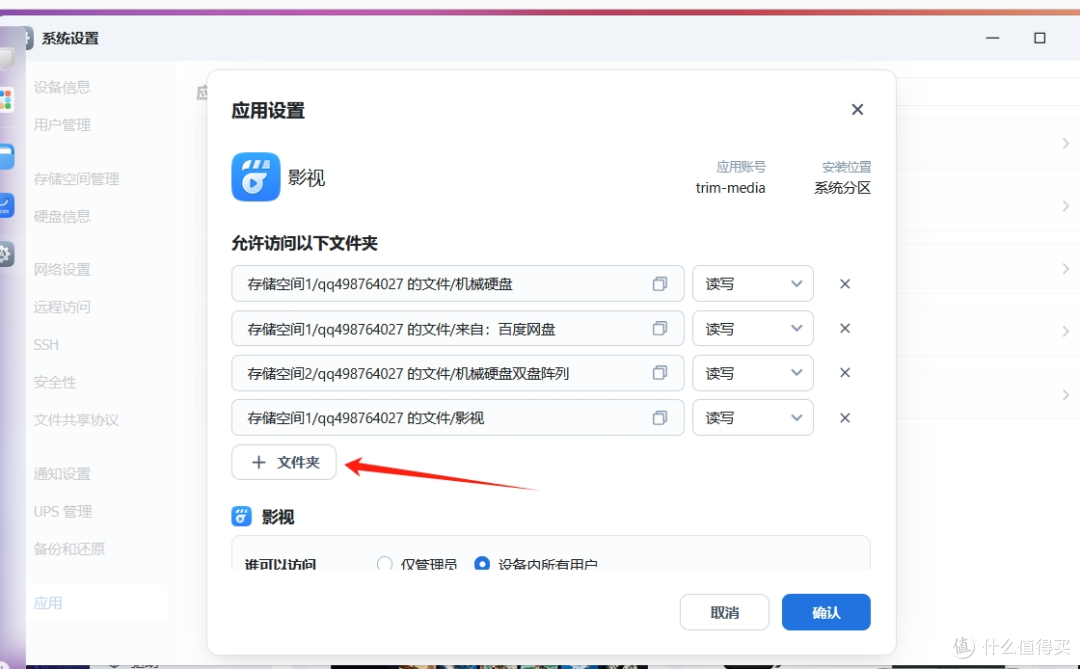Close the 应用设置 dialog with X

pyautogui.click(x=857, y=110)
